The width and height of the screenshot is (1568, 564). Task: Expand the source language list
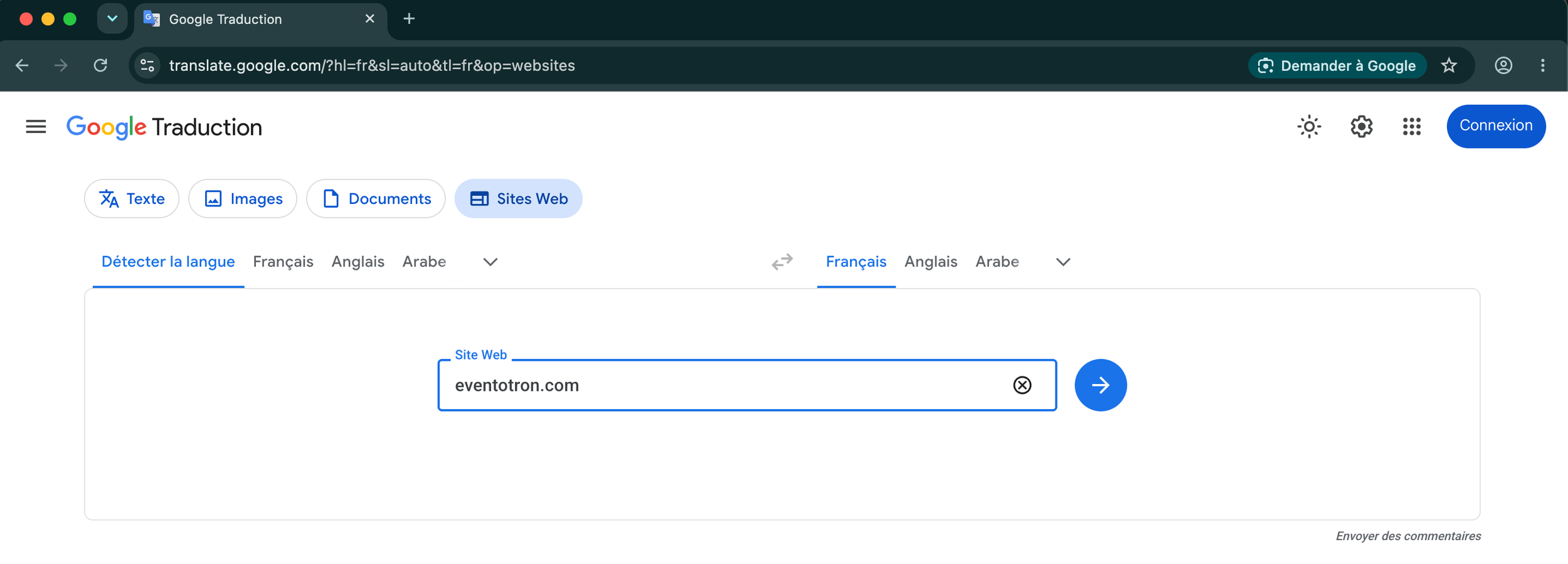click(x=490, y=262)
